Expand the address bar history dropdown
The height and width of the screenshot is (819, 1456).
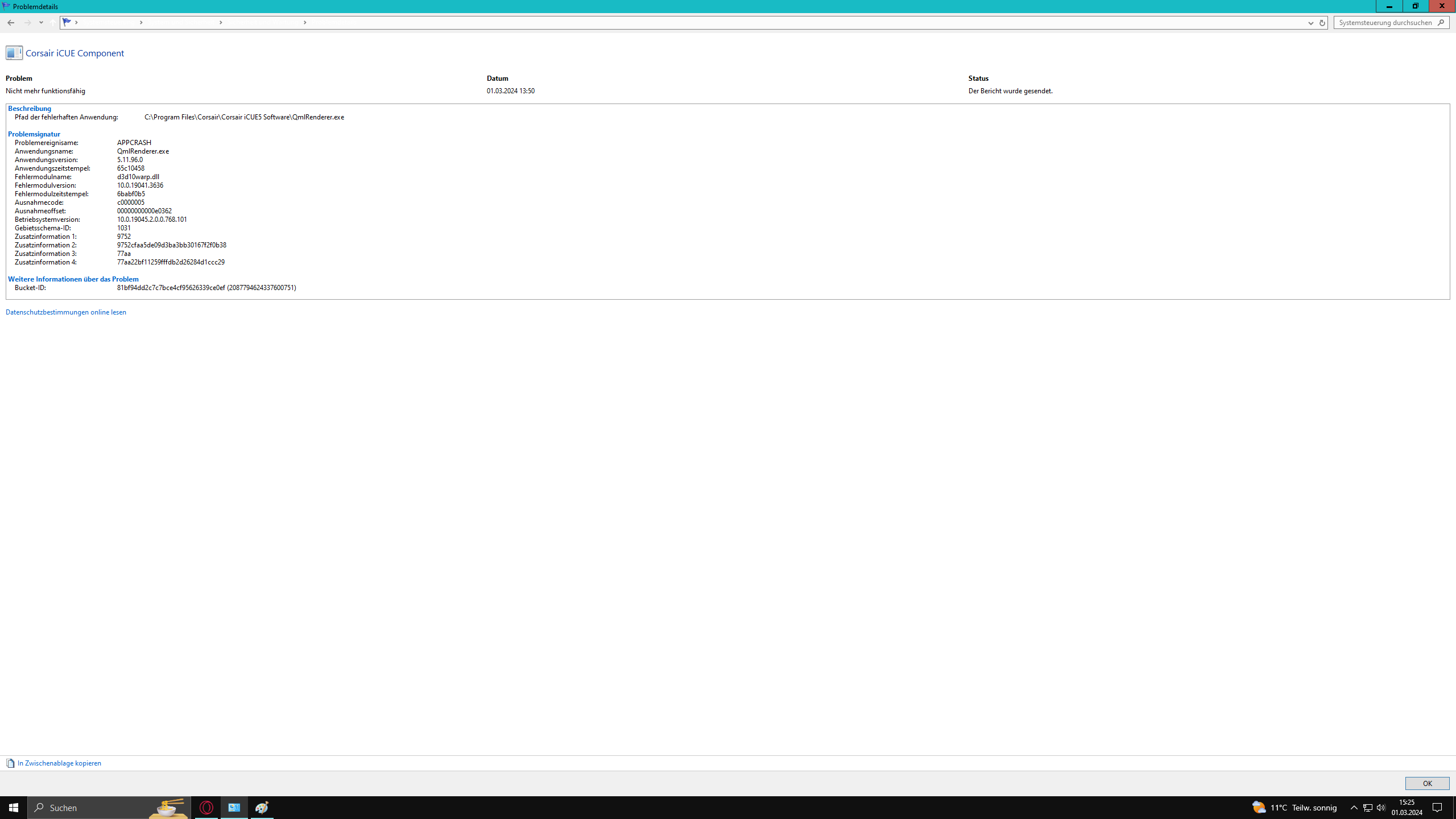click(x=1310, y=23)
